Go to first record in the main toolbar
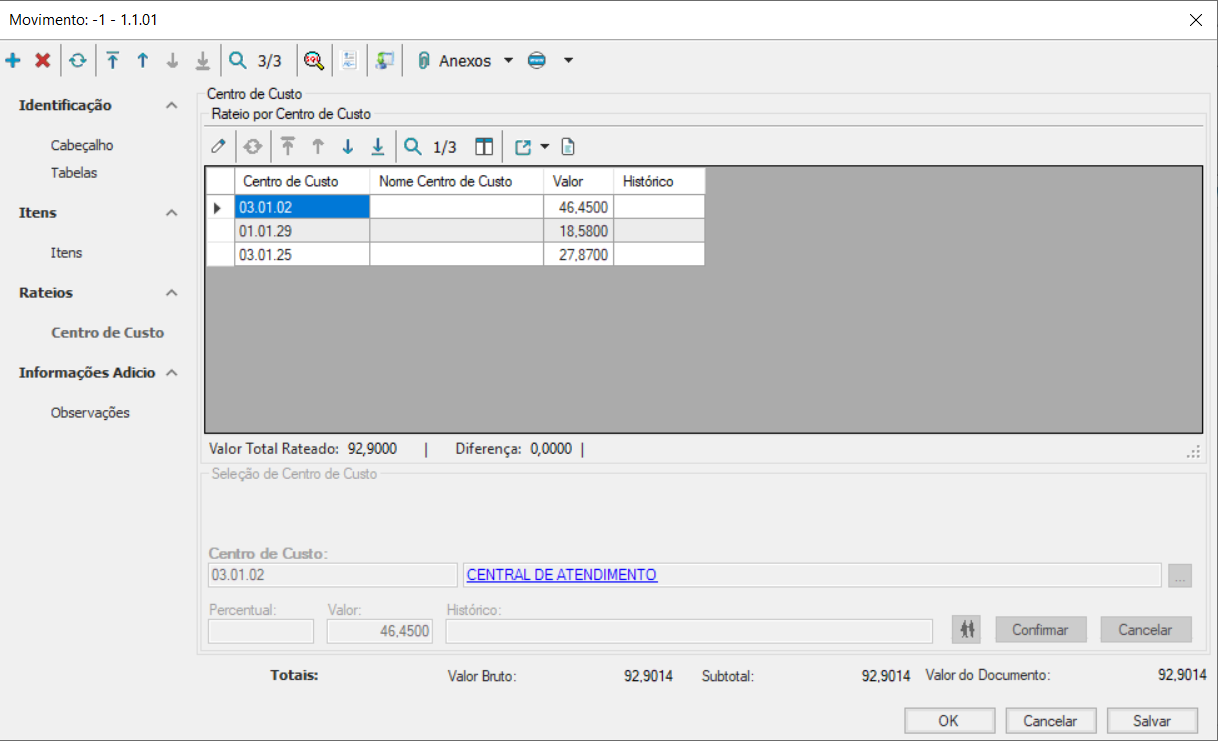 pyautogui.click(x=113, y=61)
